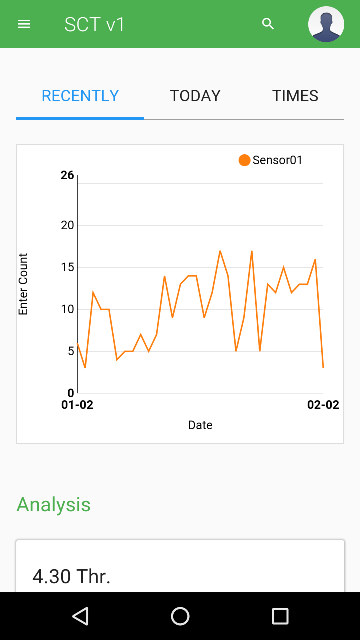Tap the 01-02 start date label
The height and width of the screenshot is (640, 360).
(x=77, y=405)
